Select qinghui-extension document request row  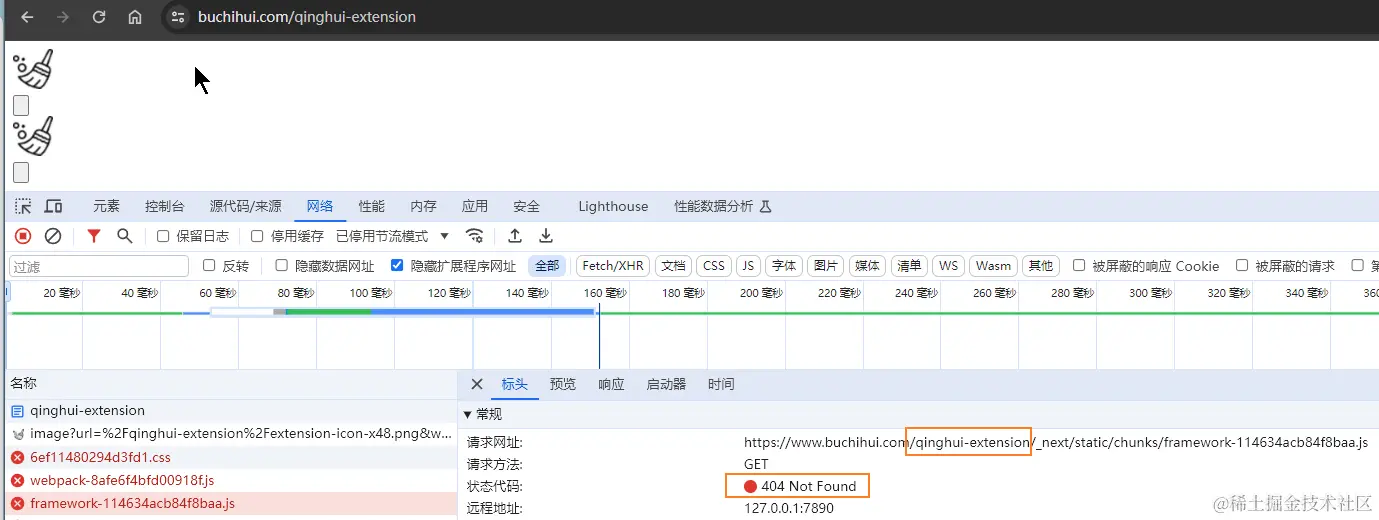pyautogui.click(x=230, y=411)
